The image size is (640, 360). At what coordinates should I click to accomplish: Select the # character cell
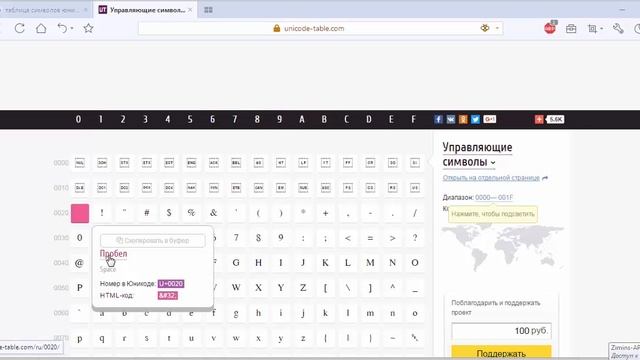point(147,213)
